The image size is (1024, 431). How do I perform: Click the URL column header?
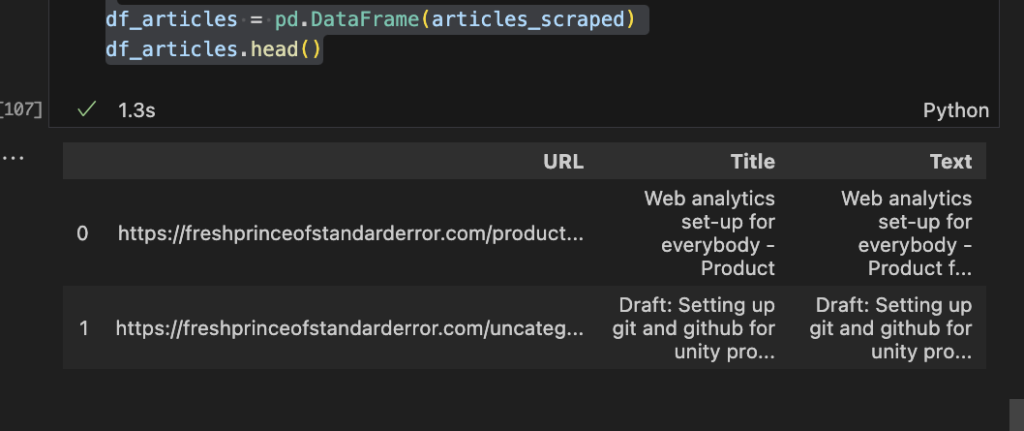563,161
